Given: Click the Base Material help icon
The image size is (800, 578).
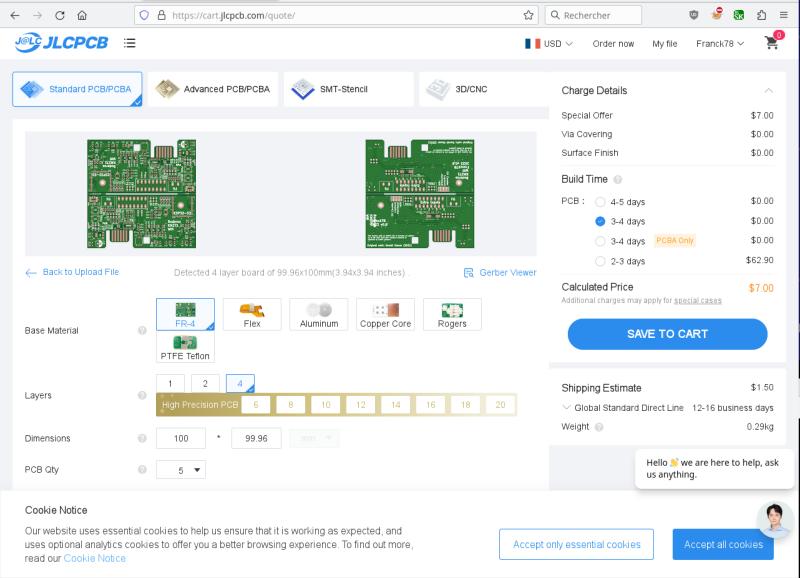Looking at the screenshot, I should point(142,331).
